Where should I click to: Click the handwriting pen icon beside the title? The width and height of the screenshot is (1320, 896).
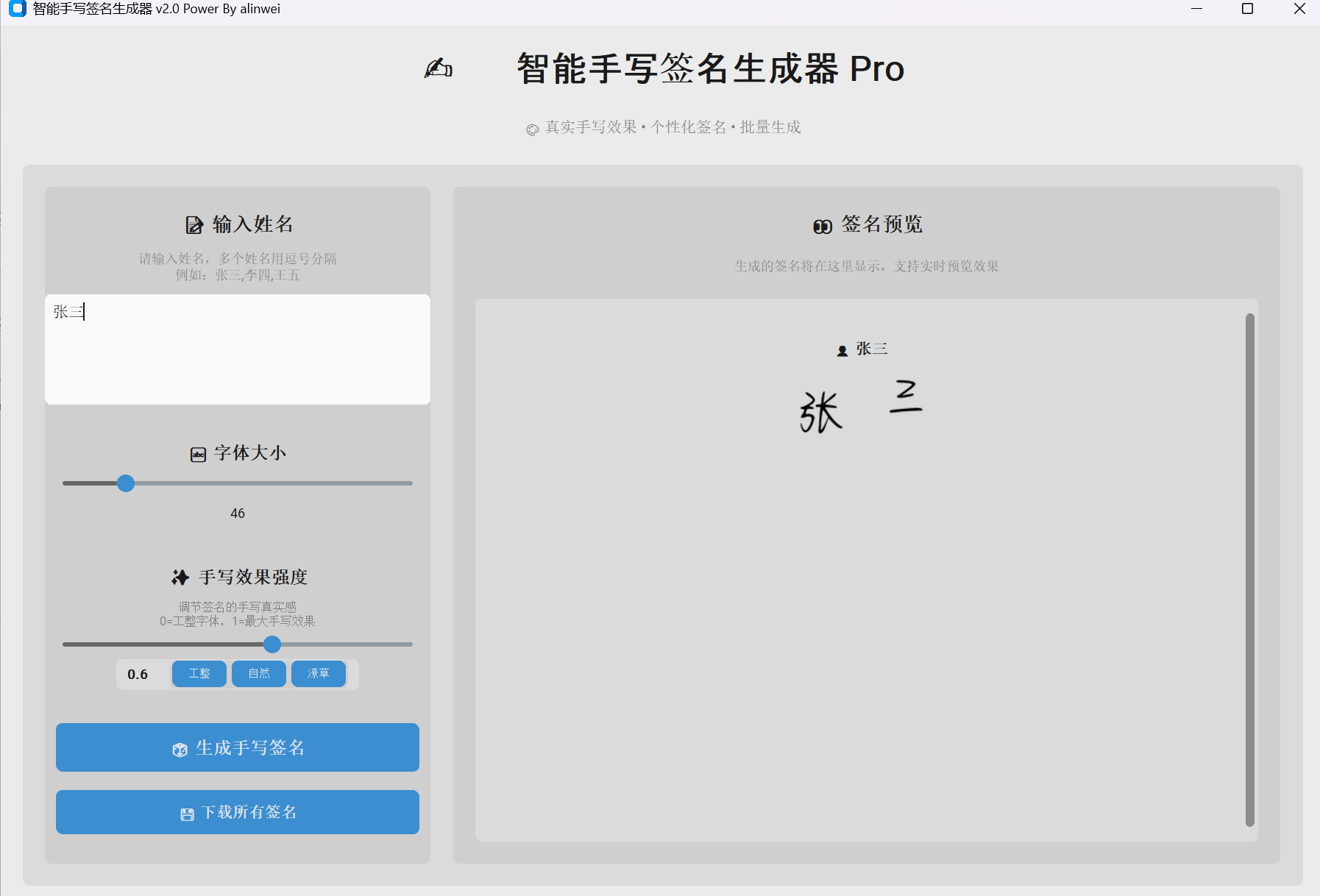pos(439,68)
